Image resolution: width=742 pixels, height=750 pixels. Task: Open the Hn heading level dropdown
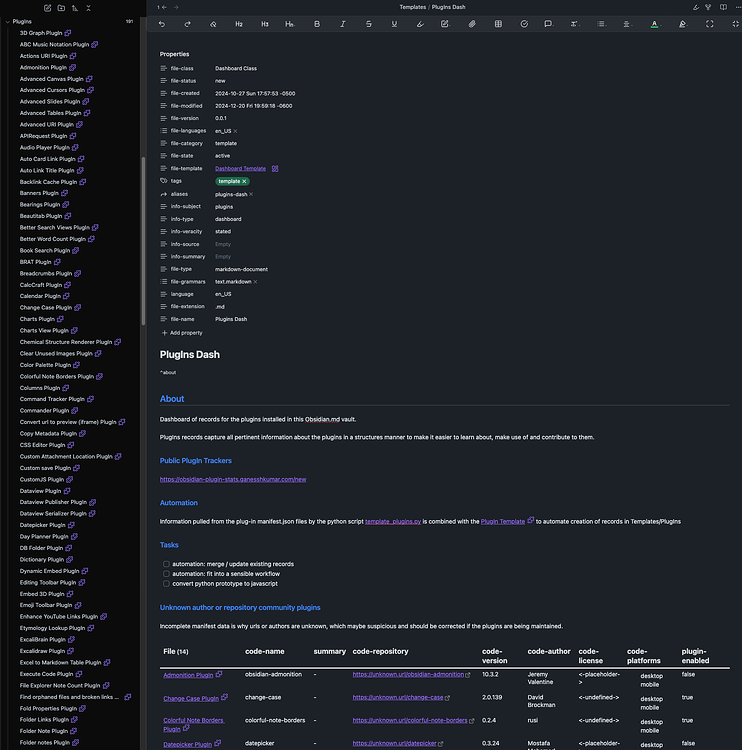point(289,24)
